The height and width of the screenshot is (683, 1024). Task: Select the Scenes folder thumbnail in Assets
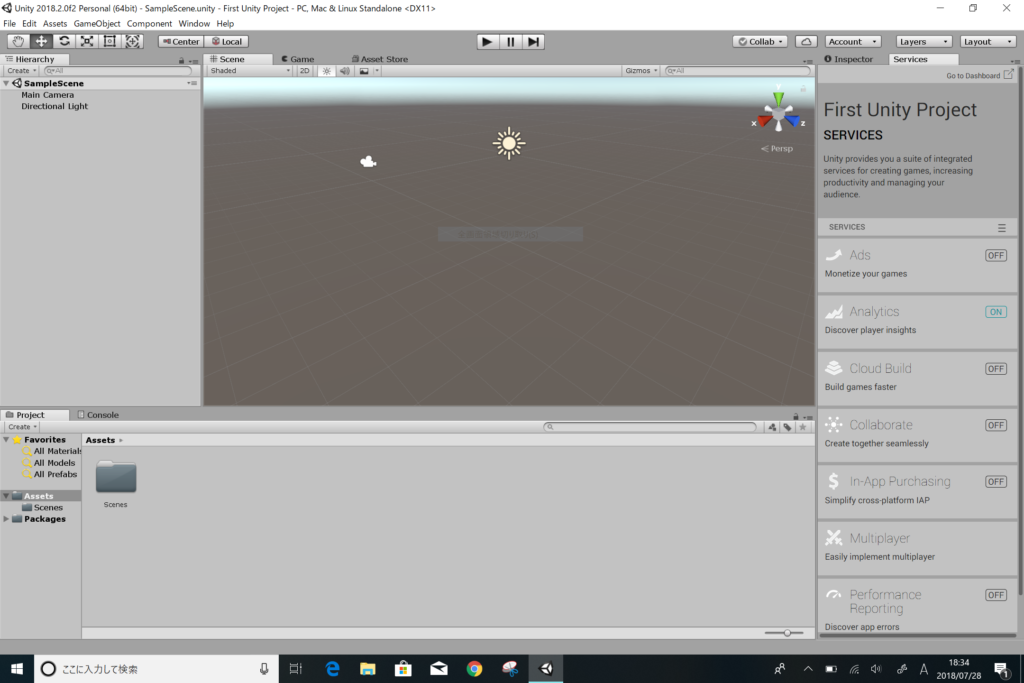tap(116, 479)
